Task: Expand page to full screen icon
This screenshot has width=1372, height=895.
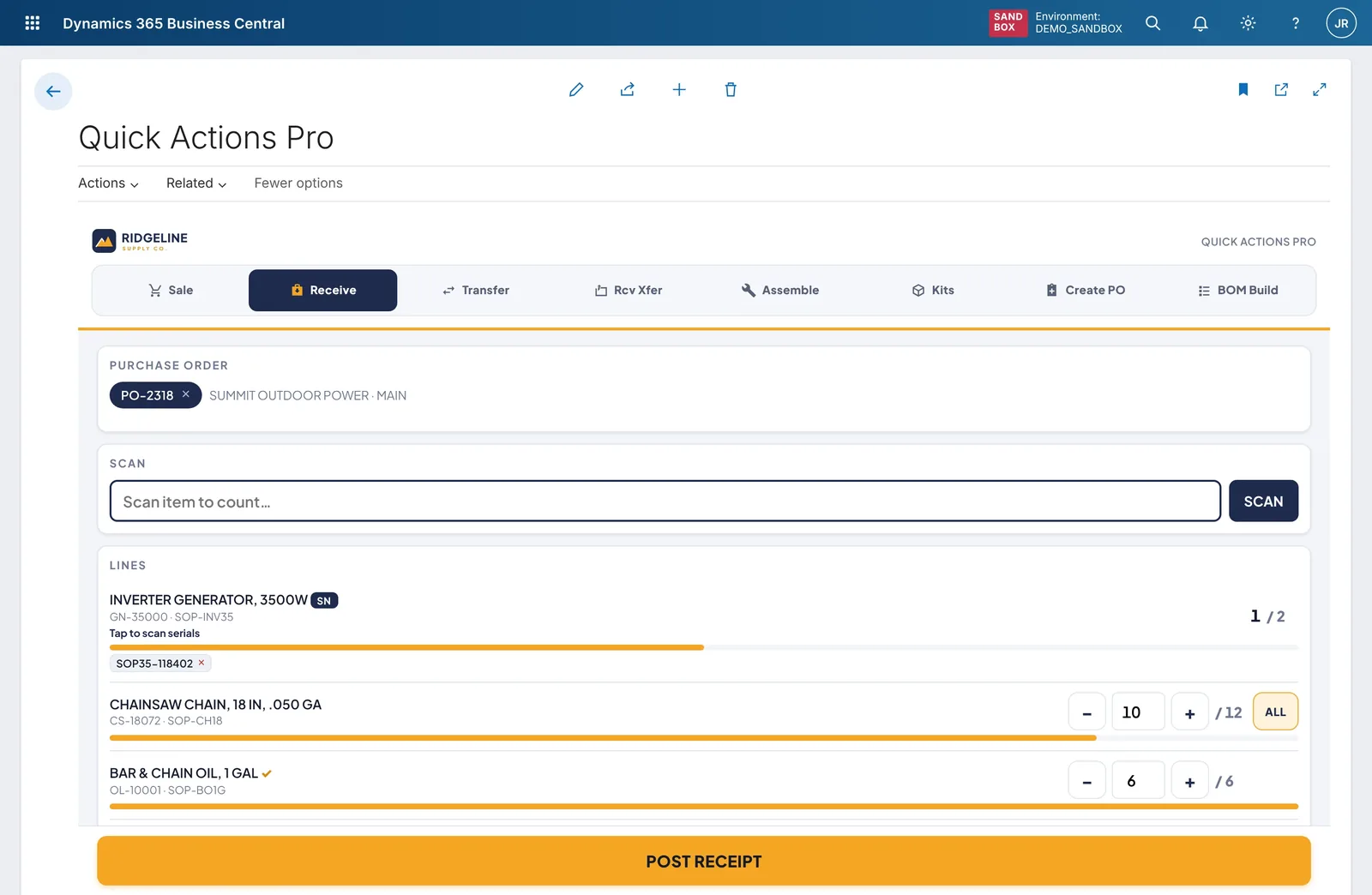Action: pos(1320,89)
